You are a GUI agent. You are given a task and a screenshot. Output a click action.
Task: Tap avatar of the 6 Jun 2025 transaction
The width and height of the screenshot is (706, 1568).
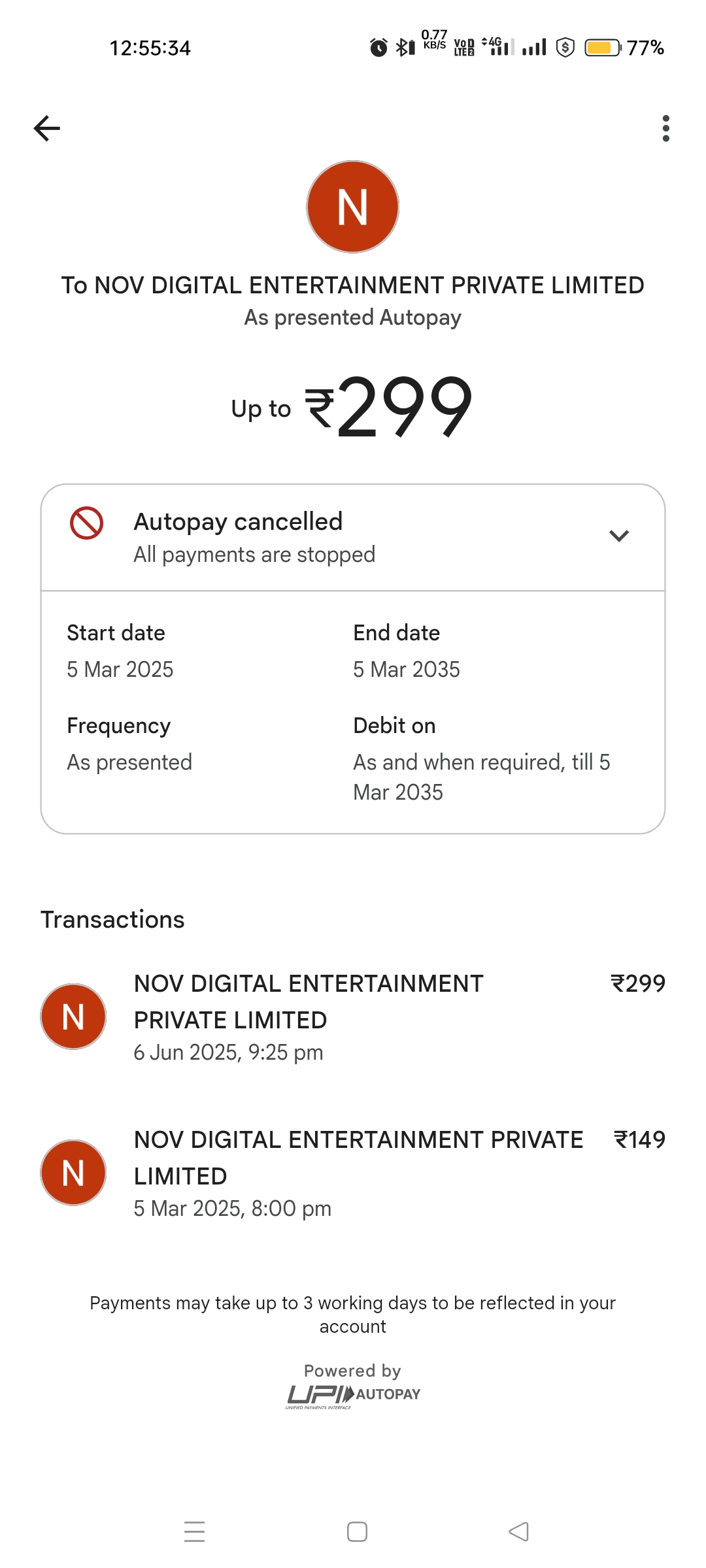click(x=73, y=1017)
